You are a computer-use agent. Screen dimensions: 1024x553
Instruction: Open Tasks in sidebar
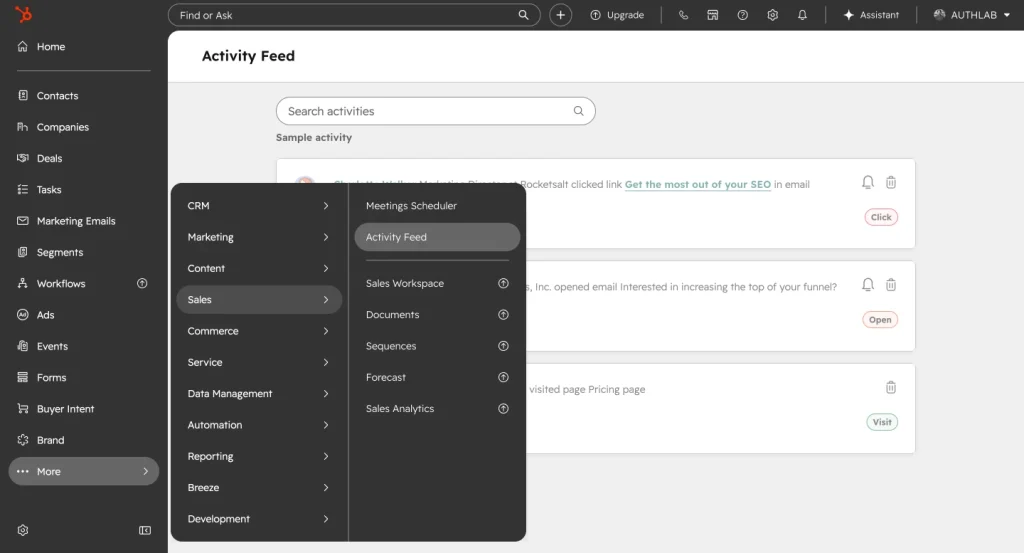coord(84,190)
